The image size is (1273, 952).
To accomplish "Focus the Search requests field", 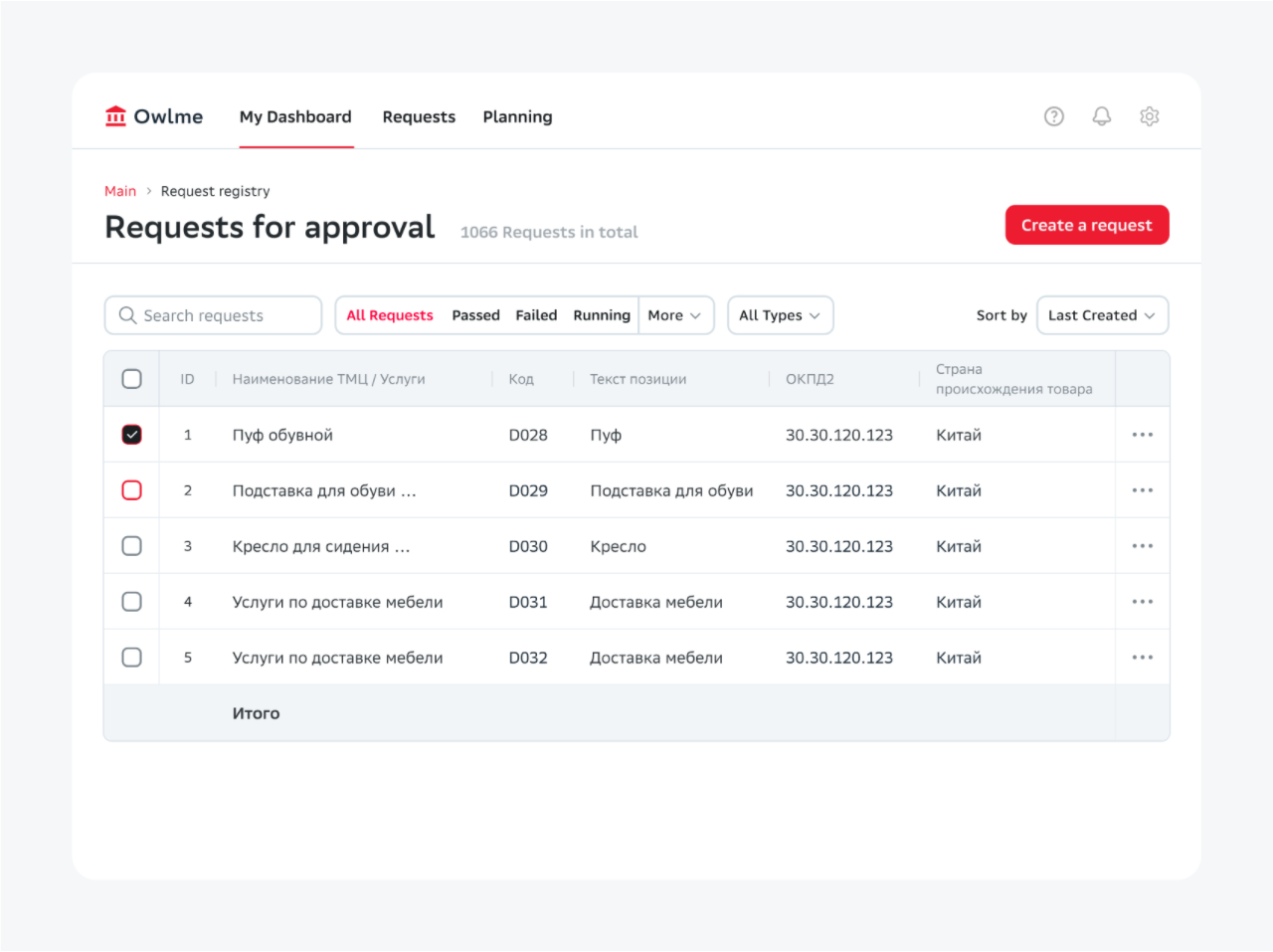I will (x=213, y=315).
